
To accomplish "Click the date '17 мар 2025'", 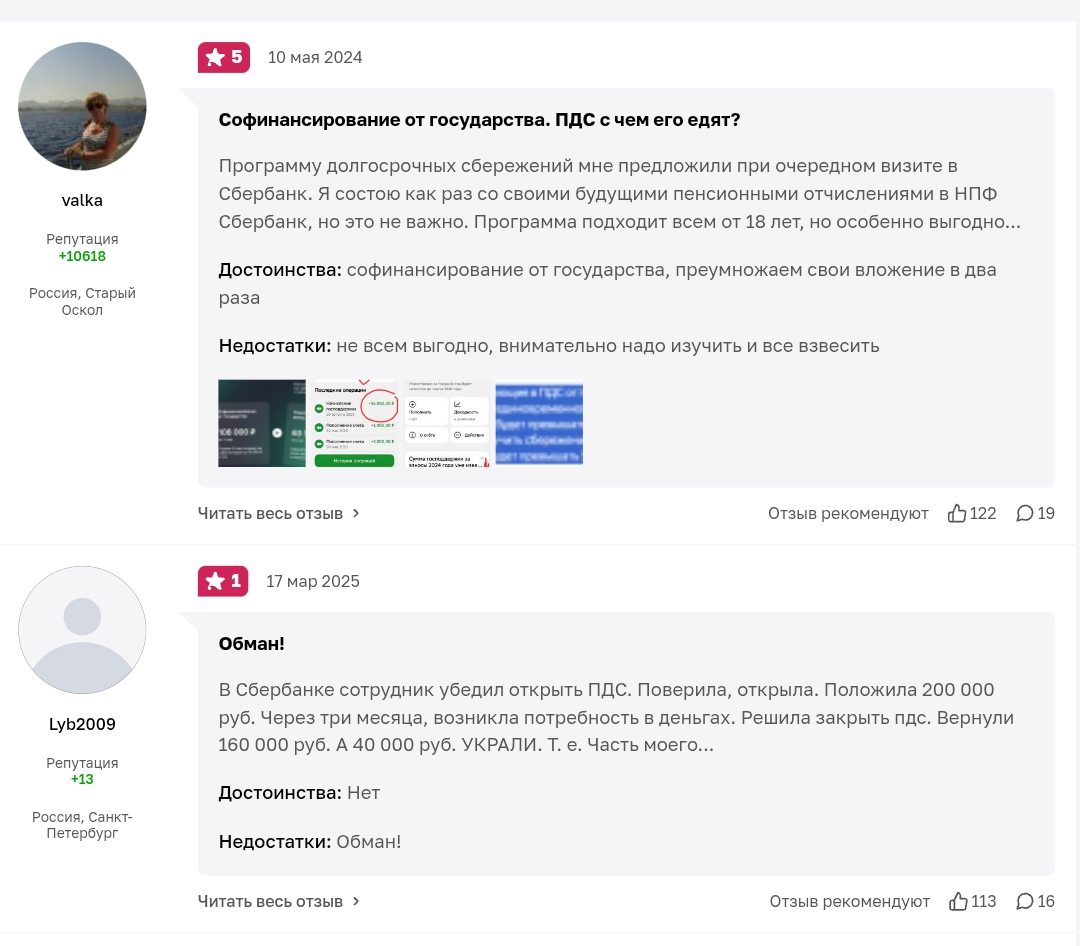I will point(313,581).
